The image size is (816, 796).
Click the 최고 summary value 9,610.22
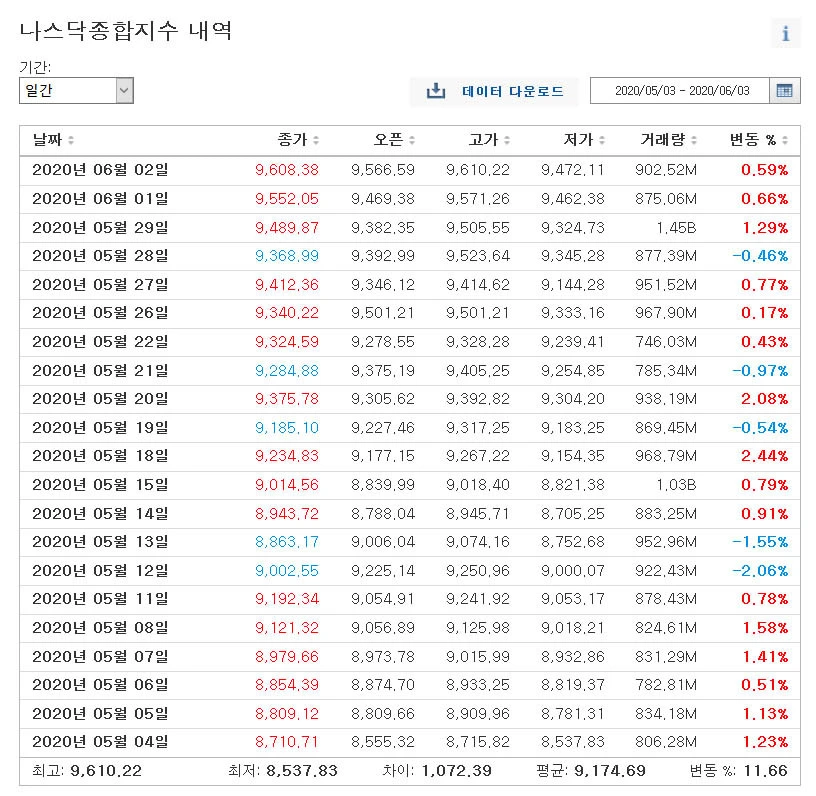(106, 771)
